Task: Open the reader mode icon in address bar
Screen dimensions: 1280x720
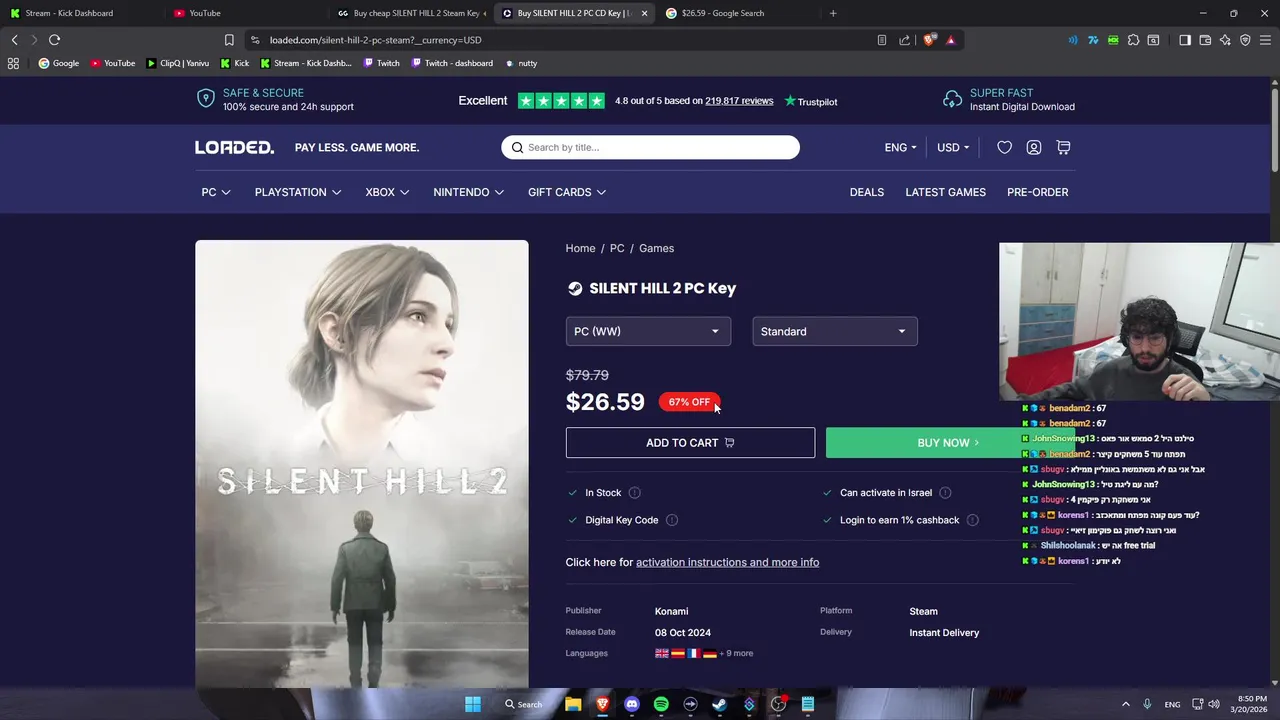Action: (881, 40)
